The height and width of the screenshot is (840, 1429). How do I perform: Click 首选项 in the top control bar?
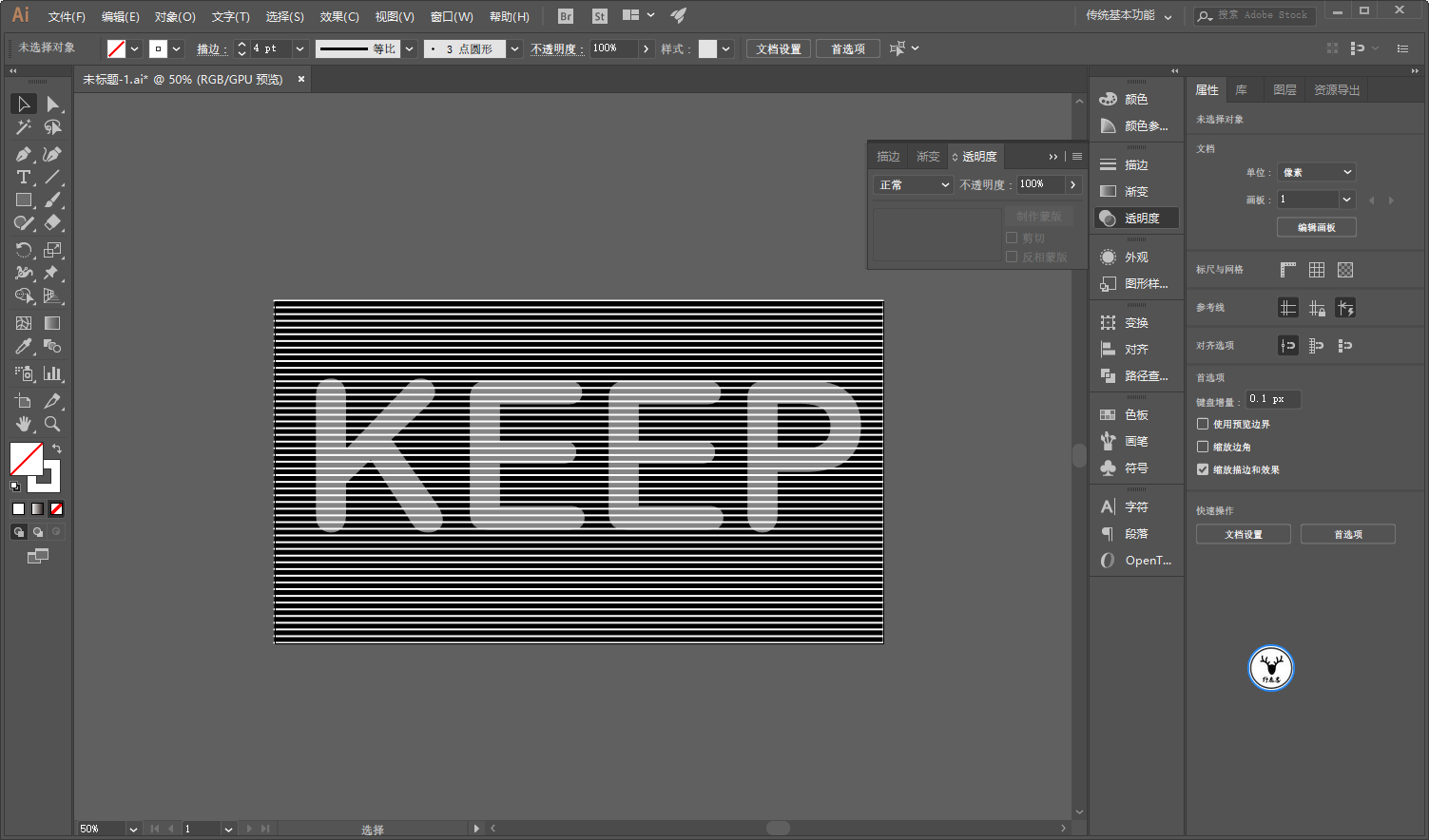pyautogui.click(x=848, y=48)
